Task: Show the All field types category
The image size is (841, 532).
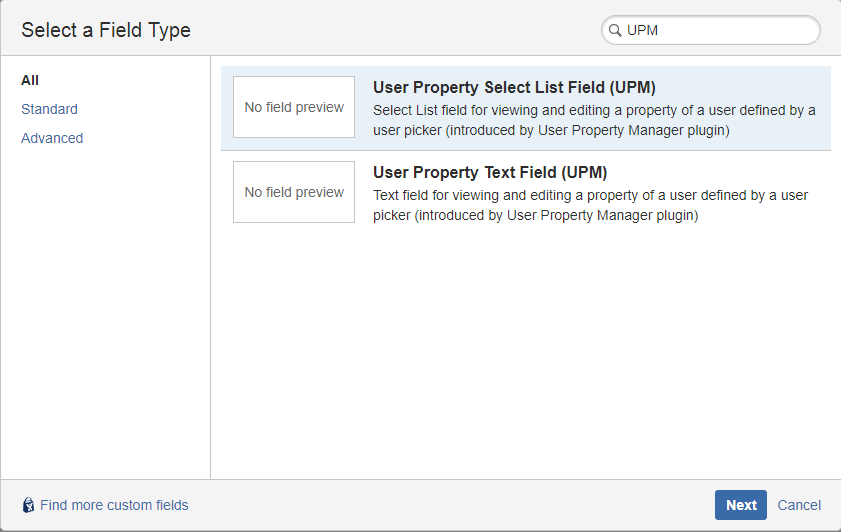Action: [x=30, y=80]
